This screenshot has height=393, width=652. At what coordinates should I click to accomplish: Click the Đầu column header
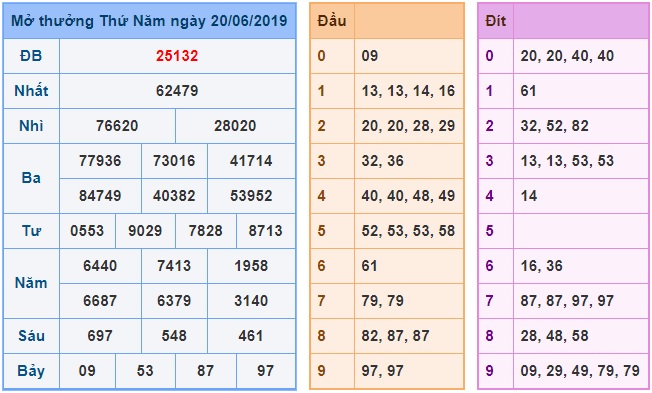click(x=331, y=21)
